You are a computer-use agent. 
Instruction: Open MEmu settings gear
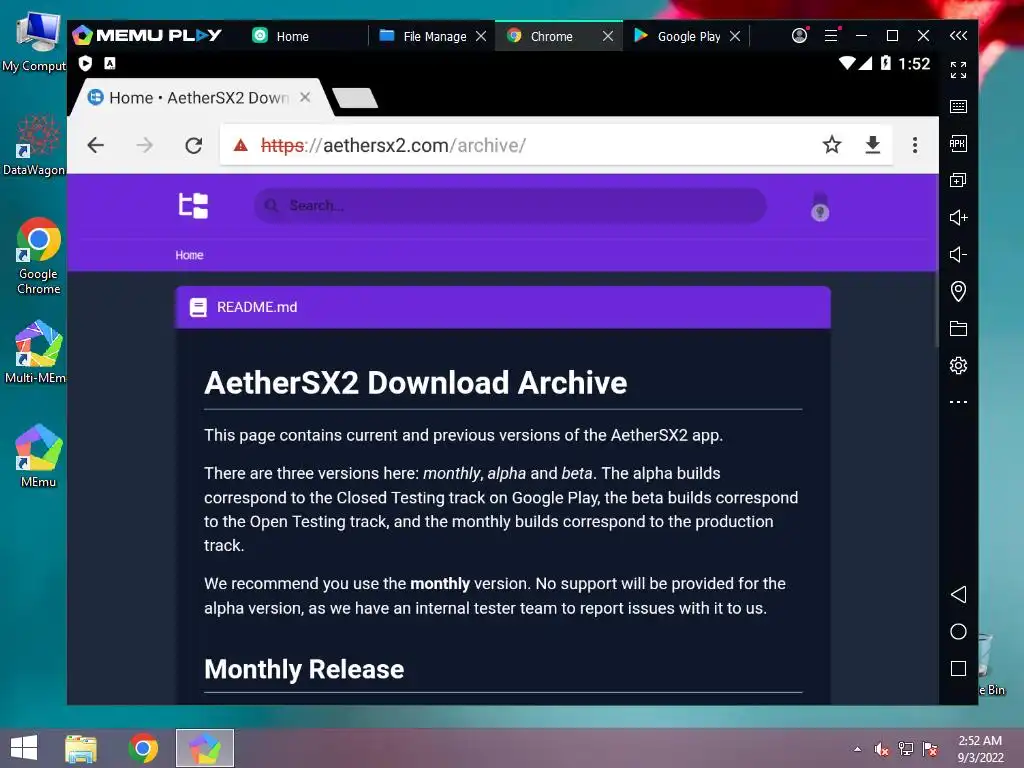click(958, 365)
